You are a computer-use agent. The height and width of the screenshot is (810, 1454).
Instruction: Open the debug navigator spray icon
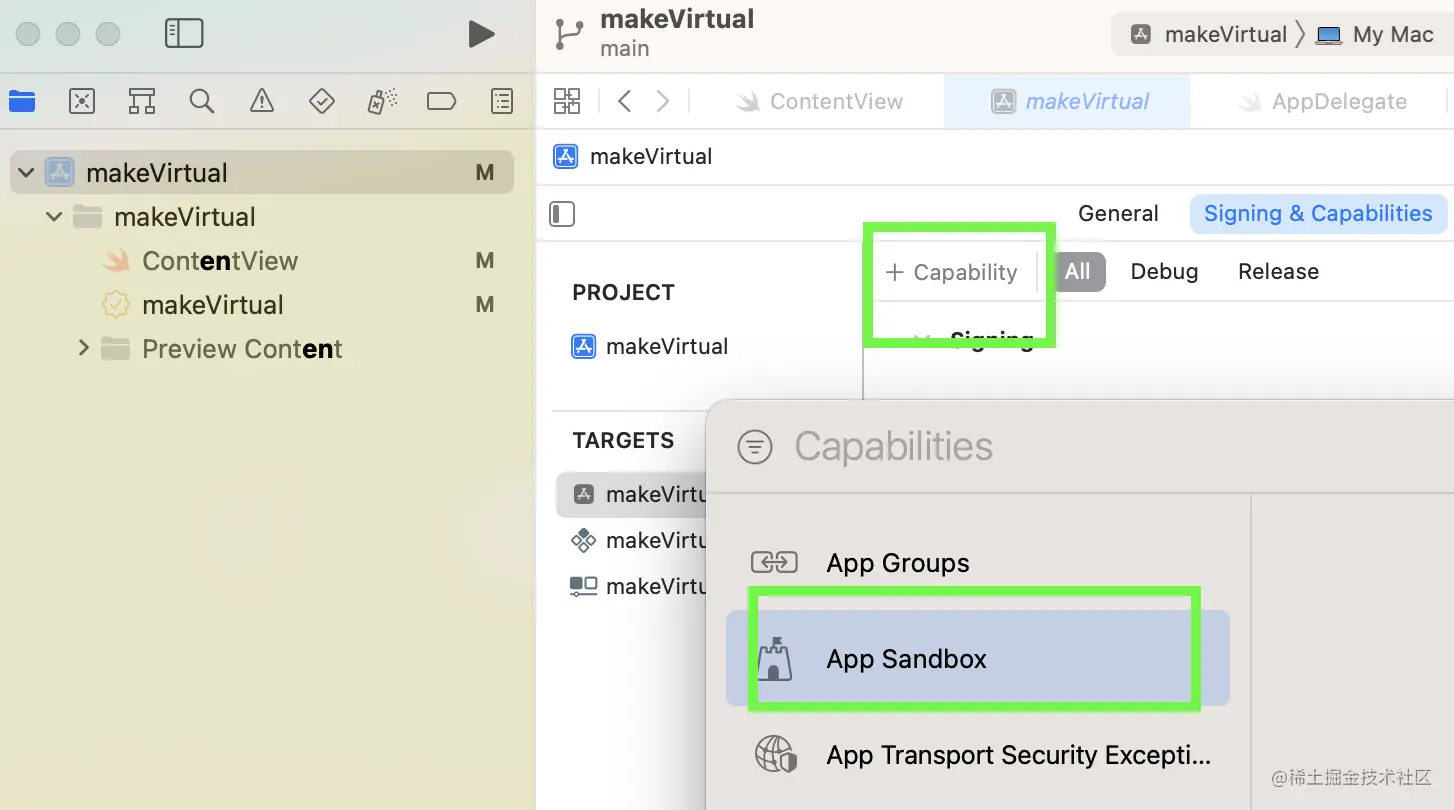pyautogui.click(x=382, y=101)
